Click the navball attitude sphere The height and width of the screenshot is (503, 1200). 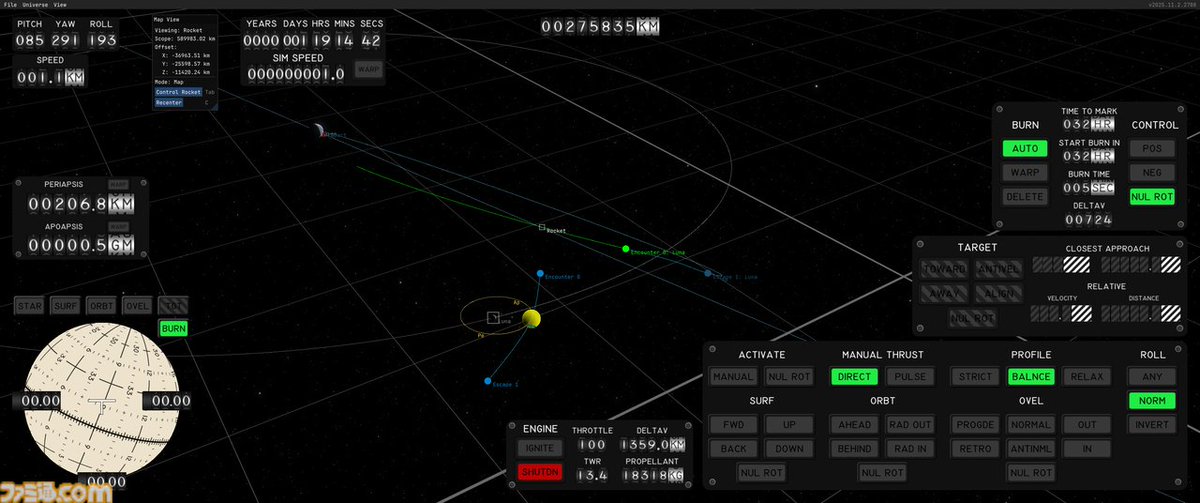click(x=101, y=402)
